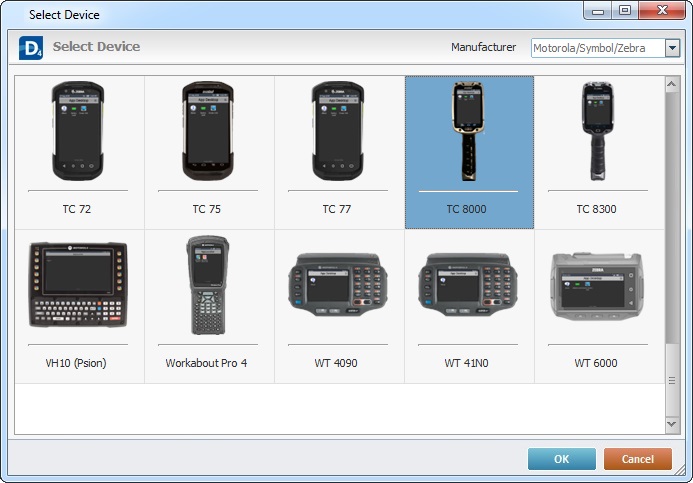Viewport: 693px width, 483px height.
Task: Click the blue D logo icon
Action: 31,47
